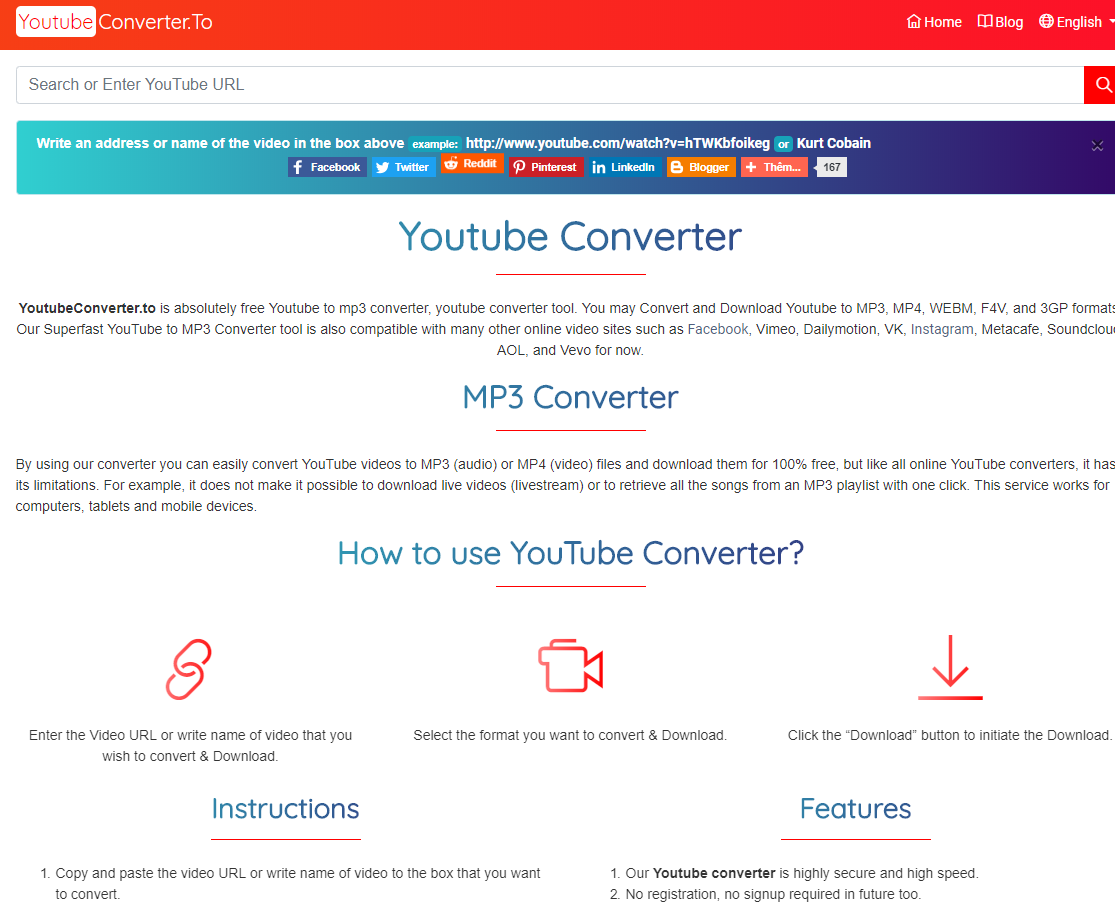This screenshot has height=910, width=1115.
Task: Click 'Click the "Download" button to initiate' caption
Action: (x=949, y=735)
